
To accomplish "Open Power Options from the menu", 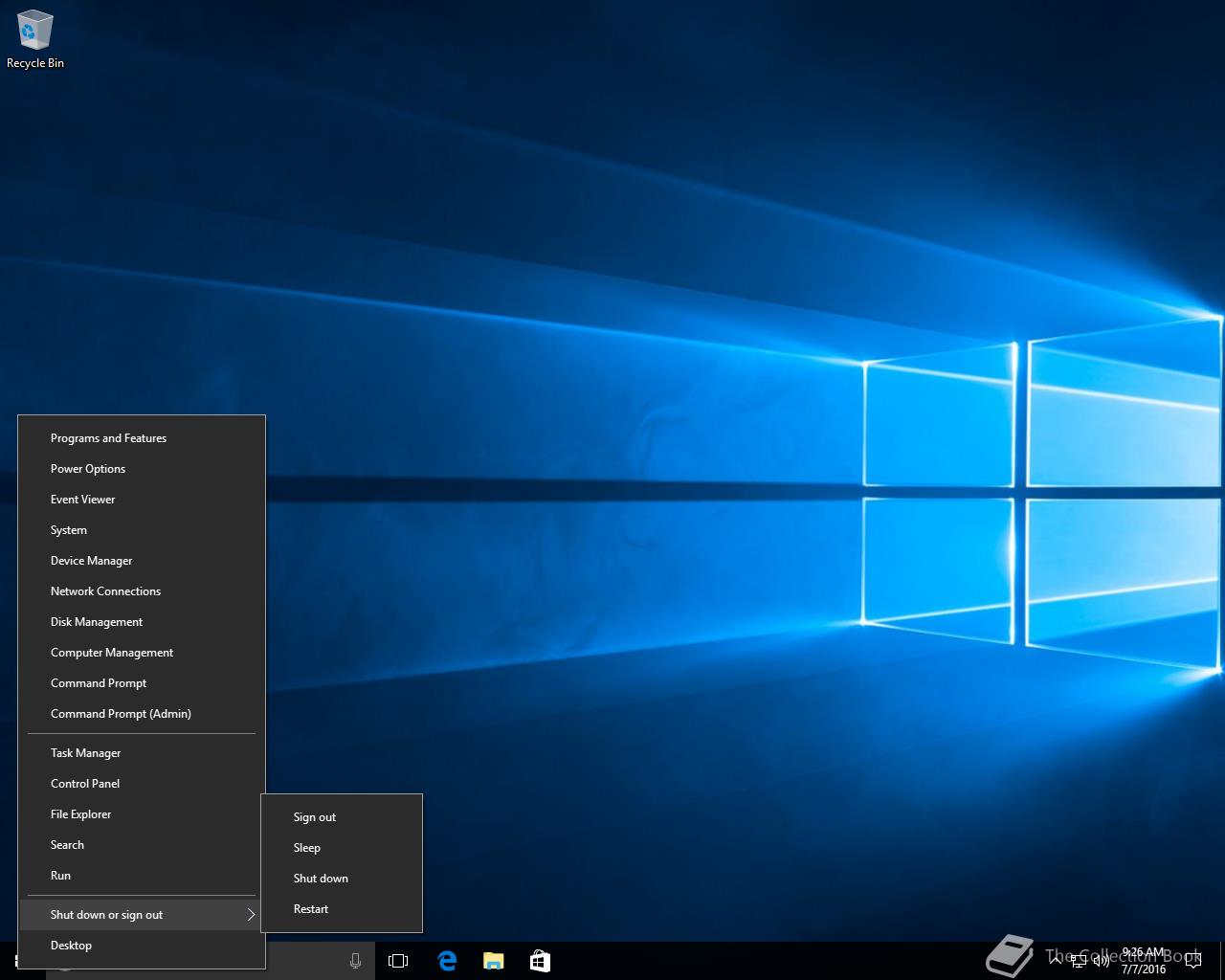I will pyautogui.click(x=142, y=469).
